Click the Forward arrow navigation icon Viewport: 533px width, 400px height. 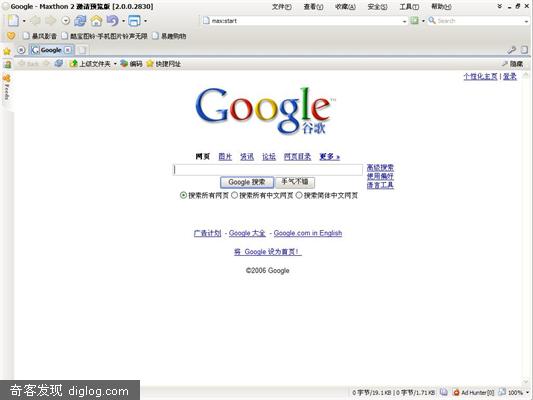(51, 21)
